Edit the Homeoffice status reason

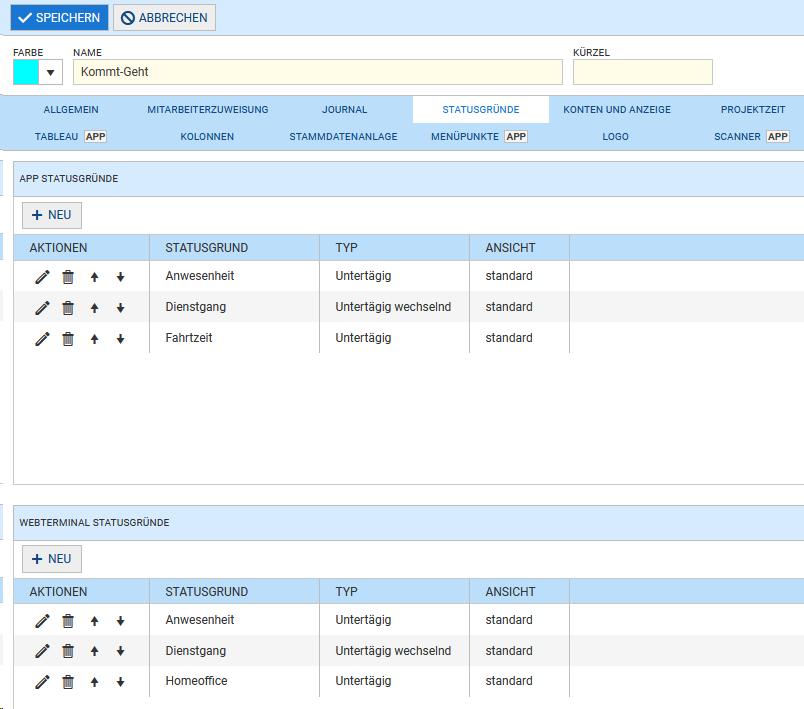(x=42, y=681)
